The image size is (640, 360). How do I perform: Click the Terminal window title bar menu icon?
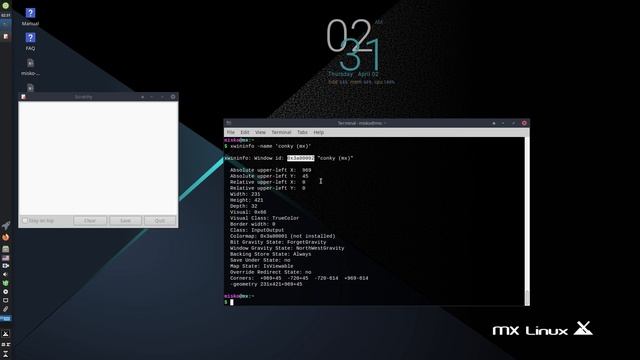pos(229,123)
